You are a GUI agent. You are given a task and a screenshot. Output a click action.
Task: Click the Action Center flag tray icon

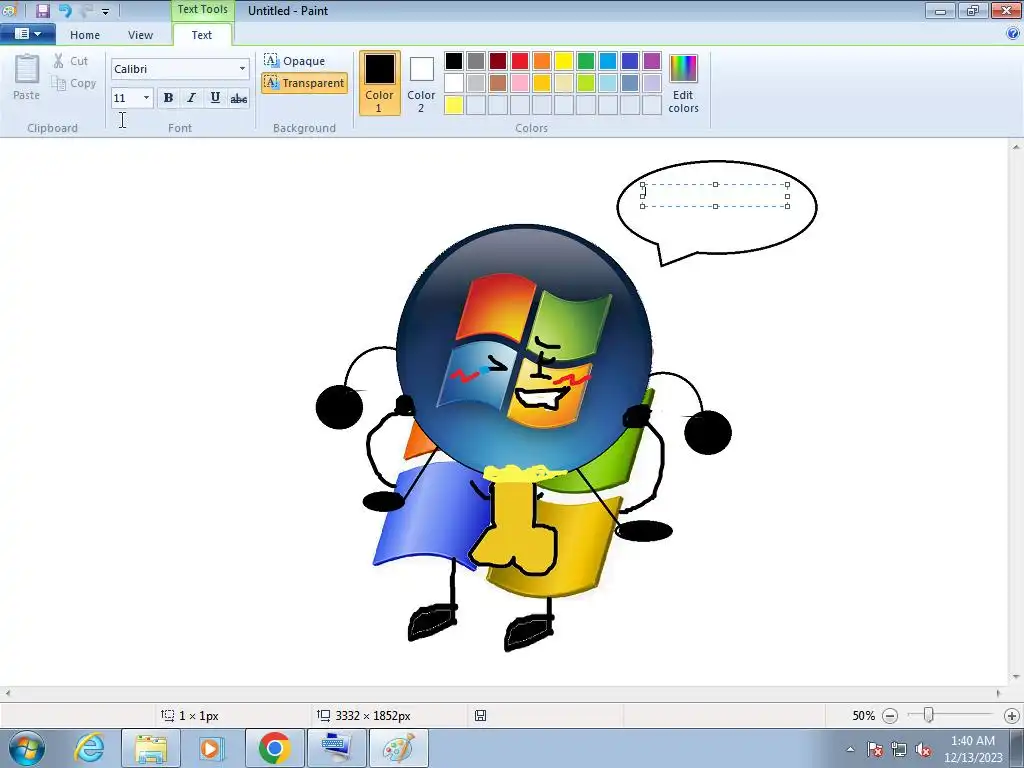[x=875, y=749]
